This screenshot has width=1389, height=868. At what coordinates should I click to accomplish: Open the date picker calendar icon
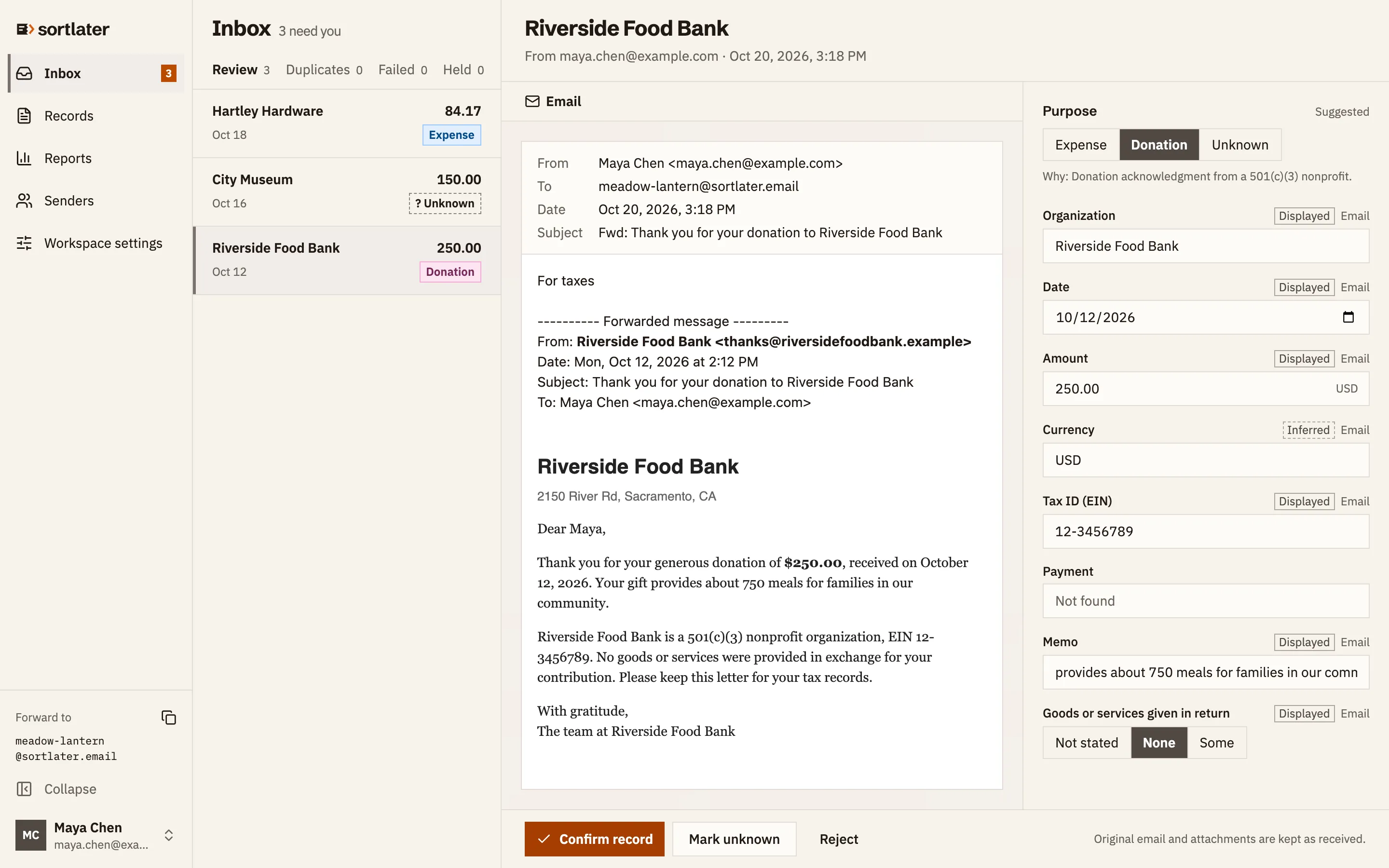coord(1348,317)
